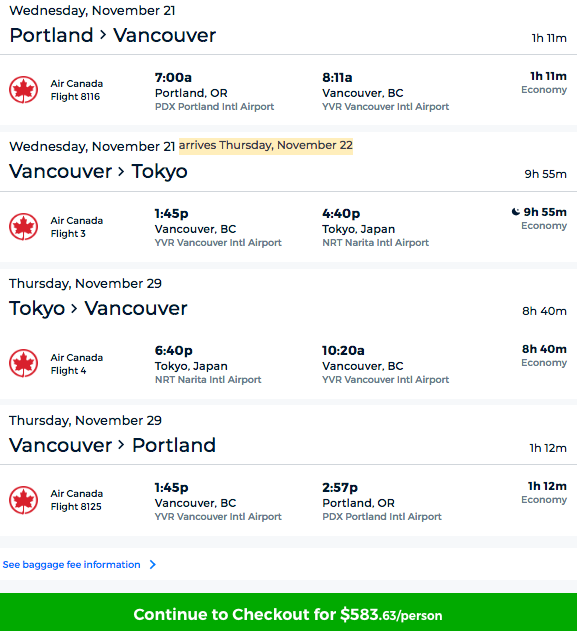Click PDX Portland Intl Airport departure text
Image resolution: width=577 pixels, height=631 pixels.
tap(214, 107)
